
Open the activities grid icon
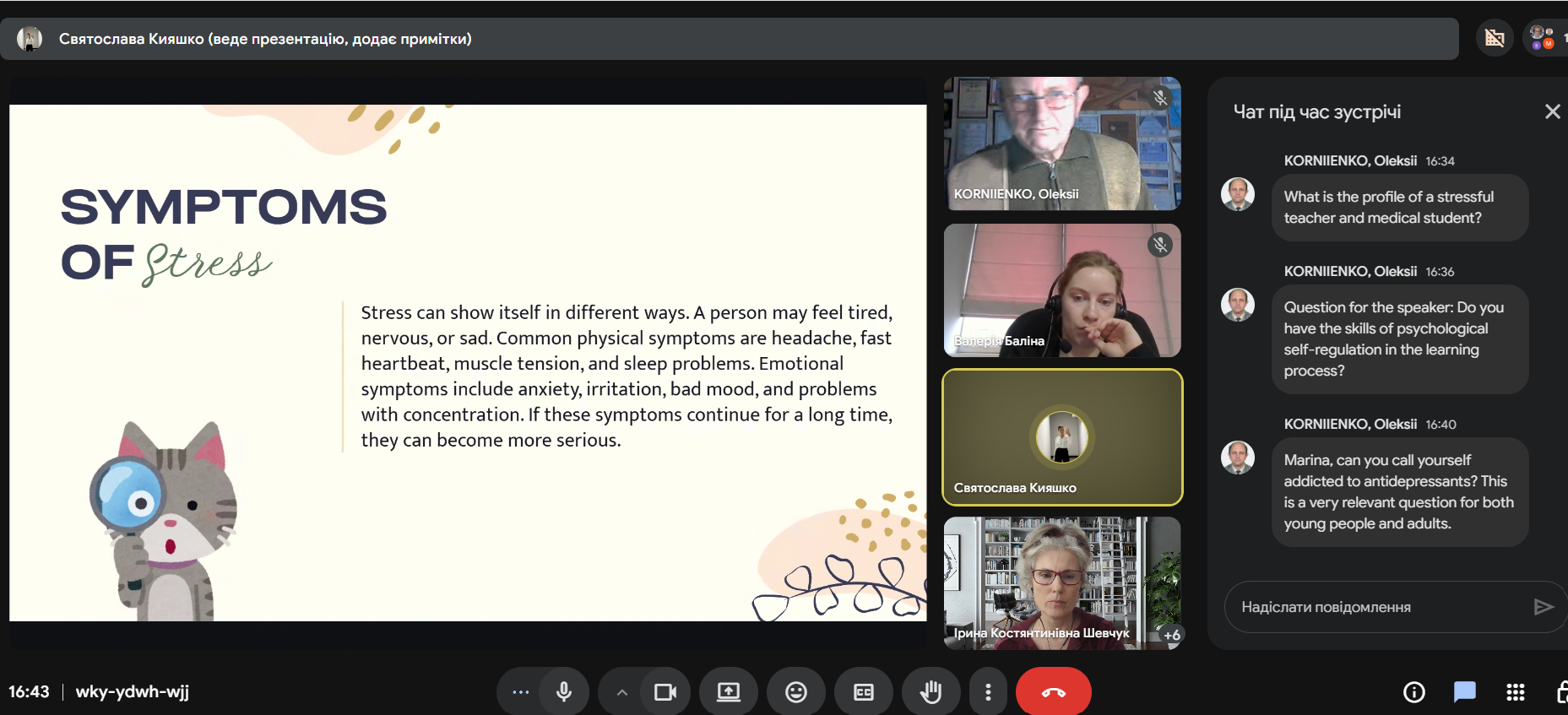(1515, 692)
